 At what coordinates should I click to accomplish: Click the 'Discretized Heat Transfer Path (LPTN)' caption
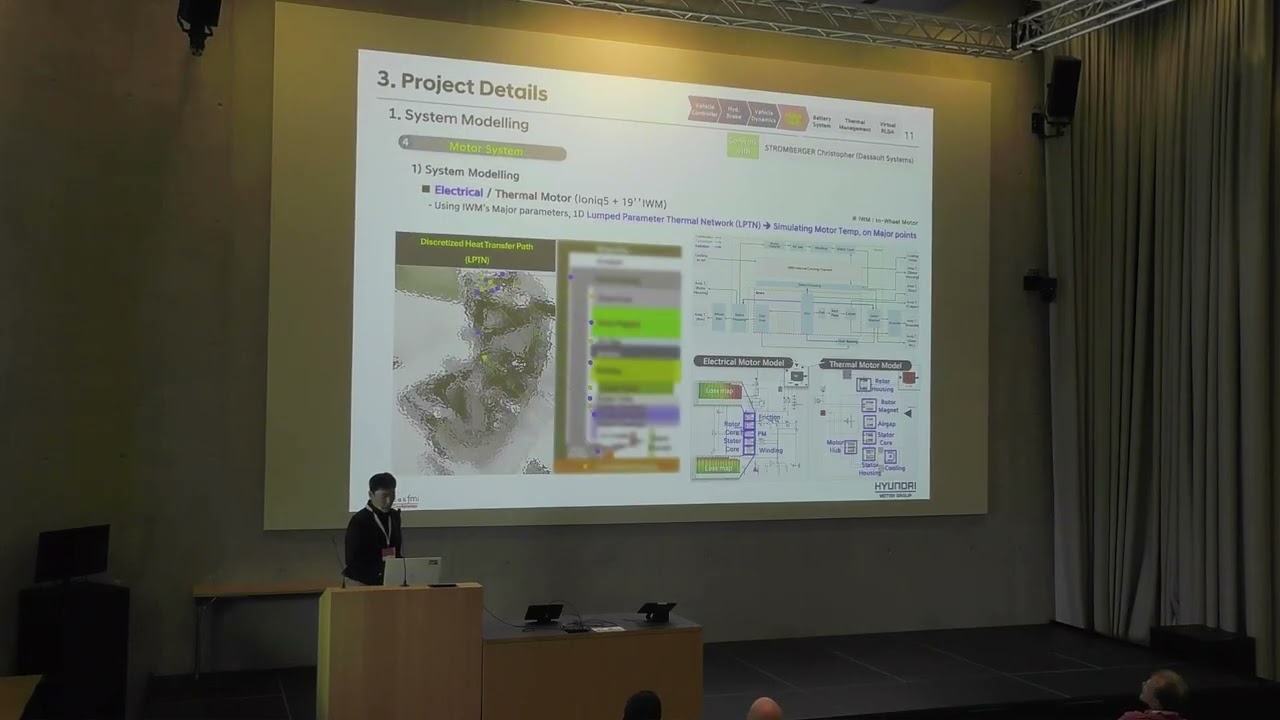pos(476,251)
